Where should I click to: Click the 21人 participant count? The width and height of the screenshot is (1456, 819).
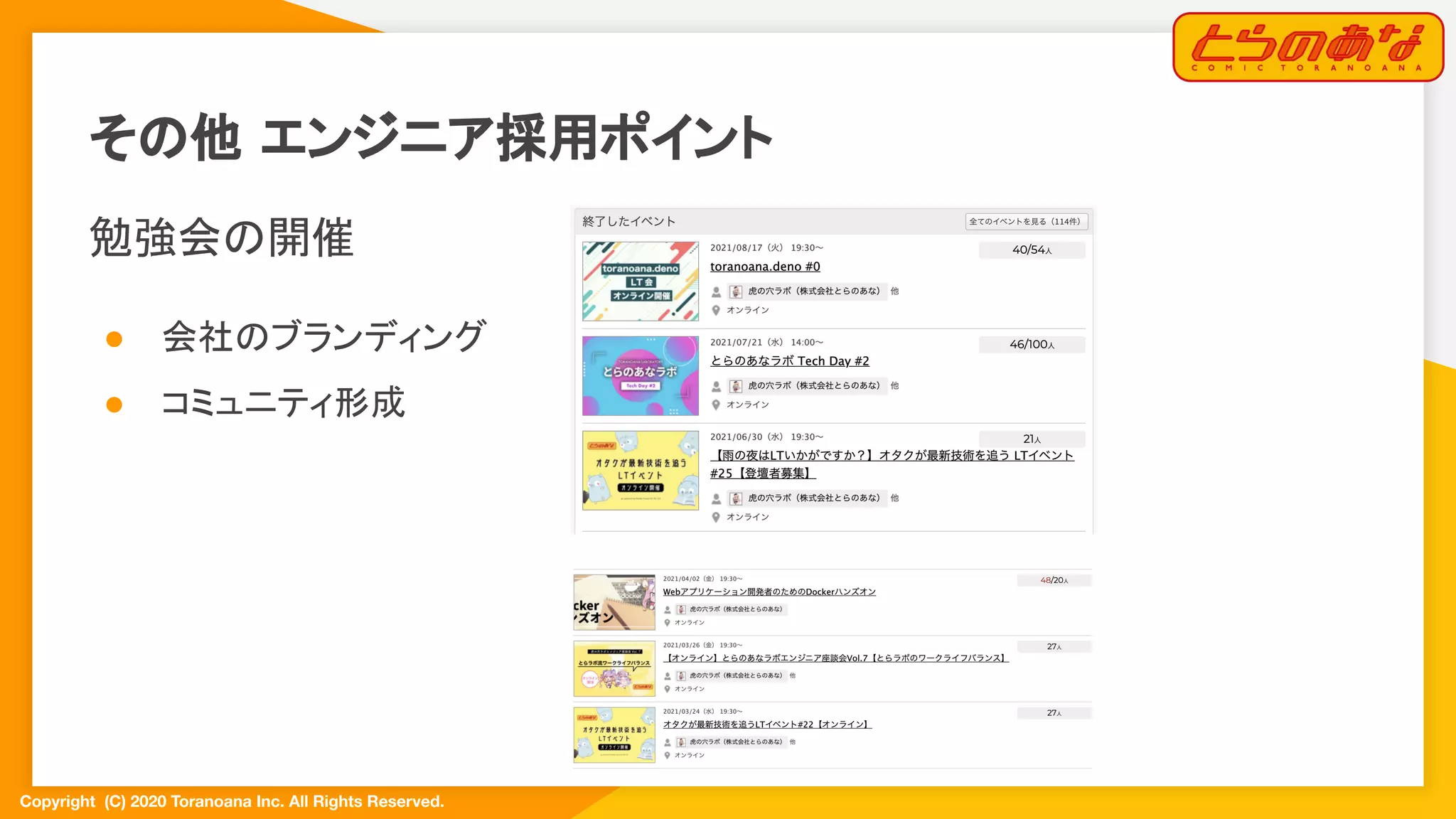click(1032, 439)
